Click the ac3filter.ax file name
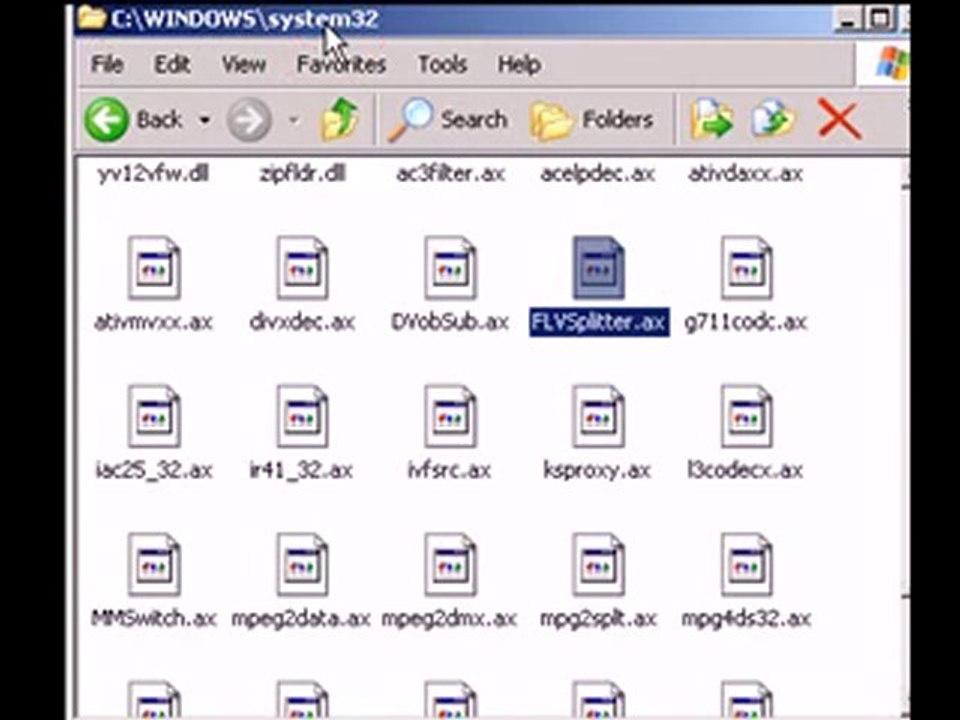960x720 pixels. [451, 174]
